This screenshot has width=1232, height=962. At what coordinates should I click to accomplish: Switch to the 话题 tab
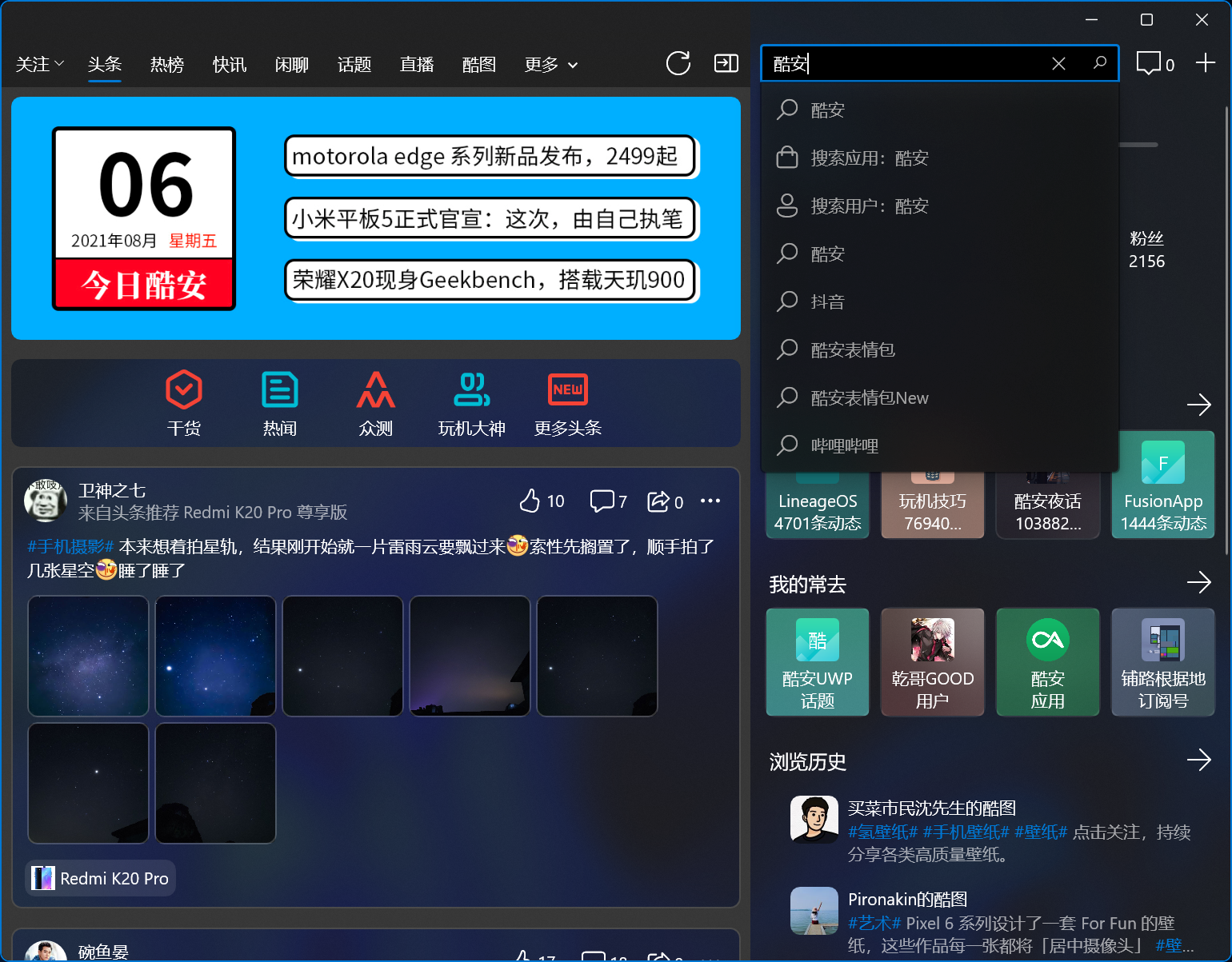point(354,65)
